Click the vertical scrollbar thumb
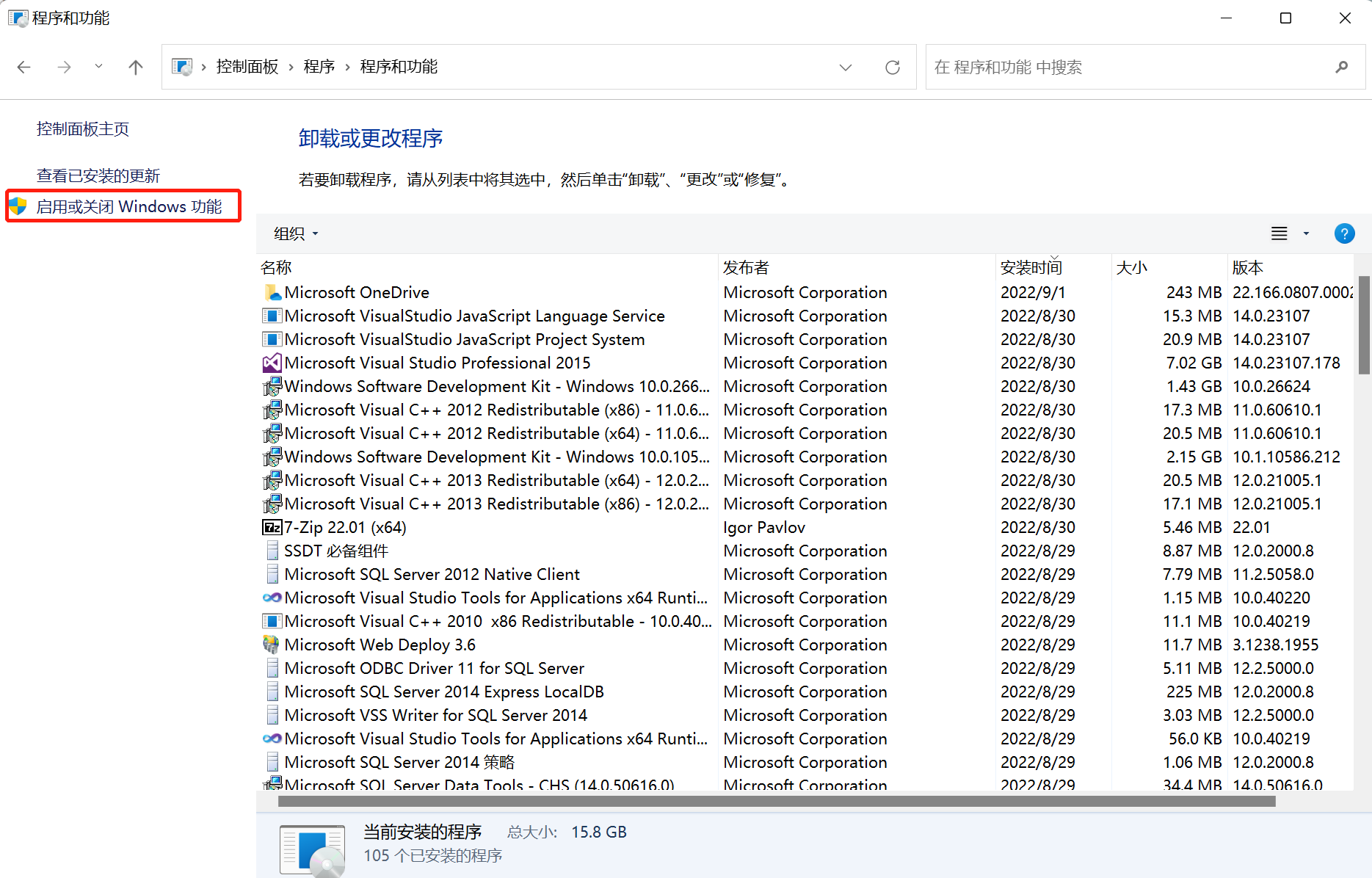Image resolution: width=1372 pixels, height=878 pixels. point(1364,325)
